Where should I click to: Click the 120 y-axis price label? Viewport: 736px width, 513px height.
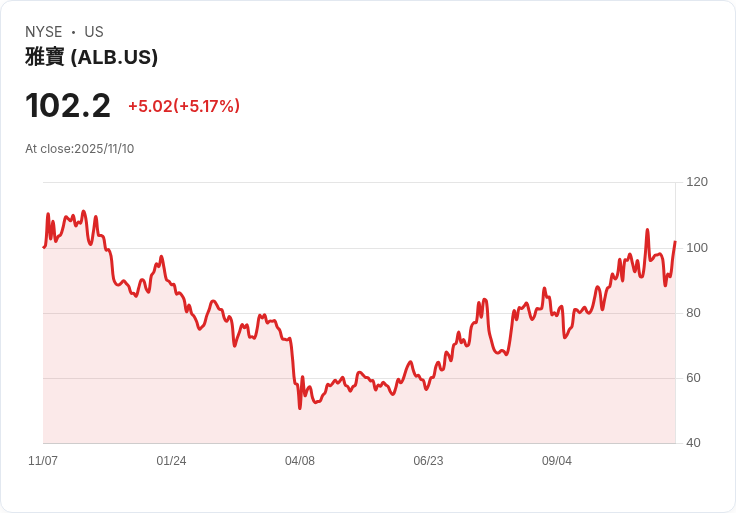click(697, 182)
